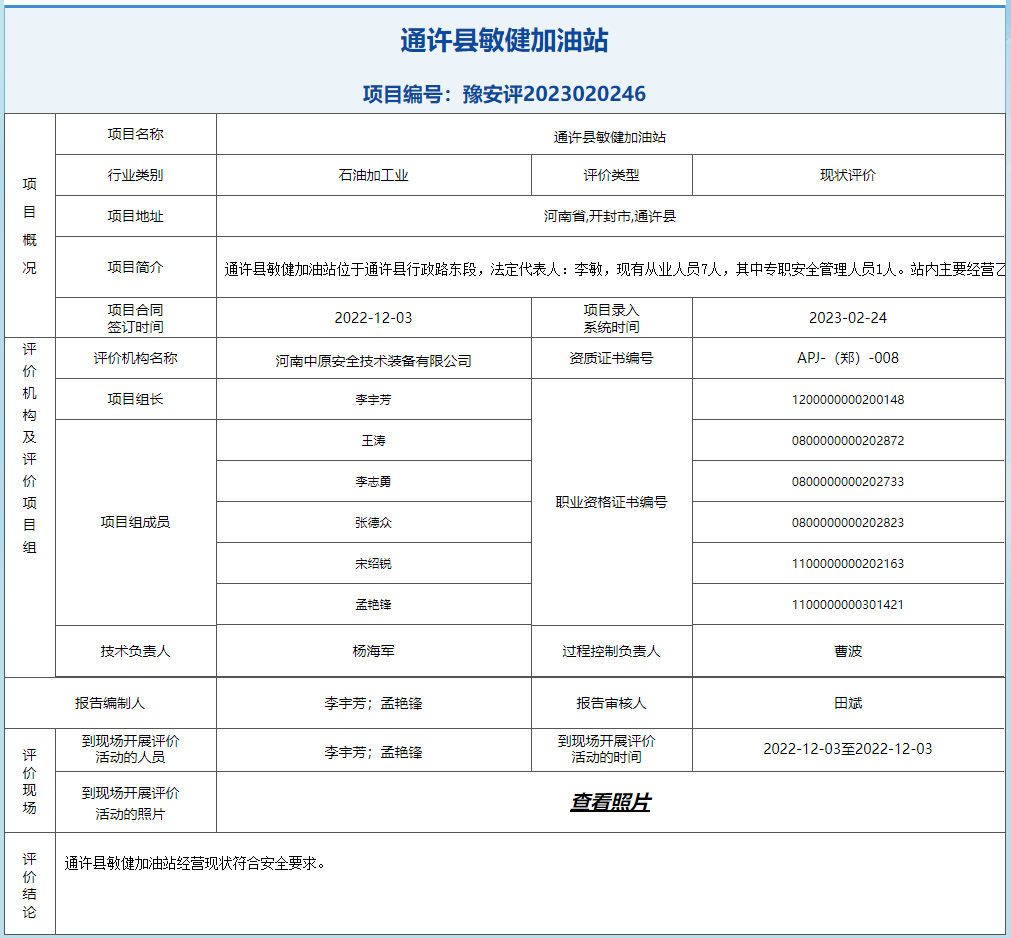Click the 项目组成员 label cell
The image size is (1011, 938).
tap(135, 522)
